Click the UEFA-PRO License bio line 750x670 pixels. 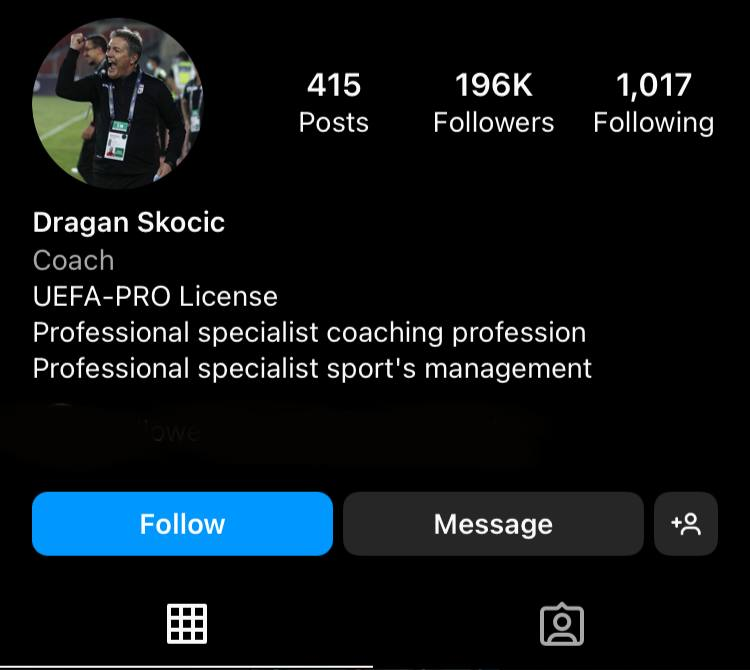click(155, 296)
